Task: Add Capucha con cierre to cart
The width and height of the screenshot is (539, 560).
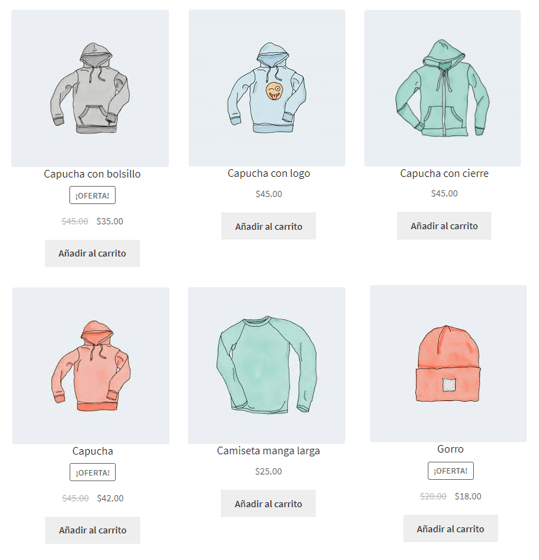Action: tap(444, 226)
